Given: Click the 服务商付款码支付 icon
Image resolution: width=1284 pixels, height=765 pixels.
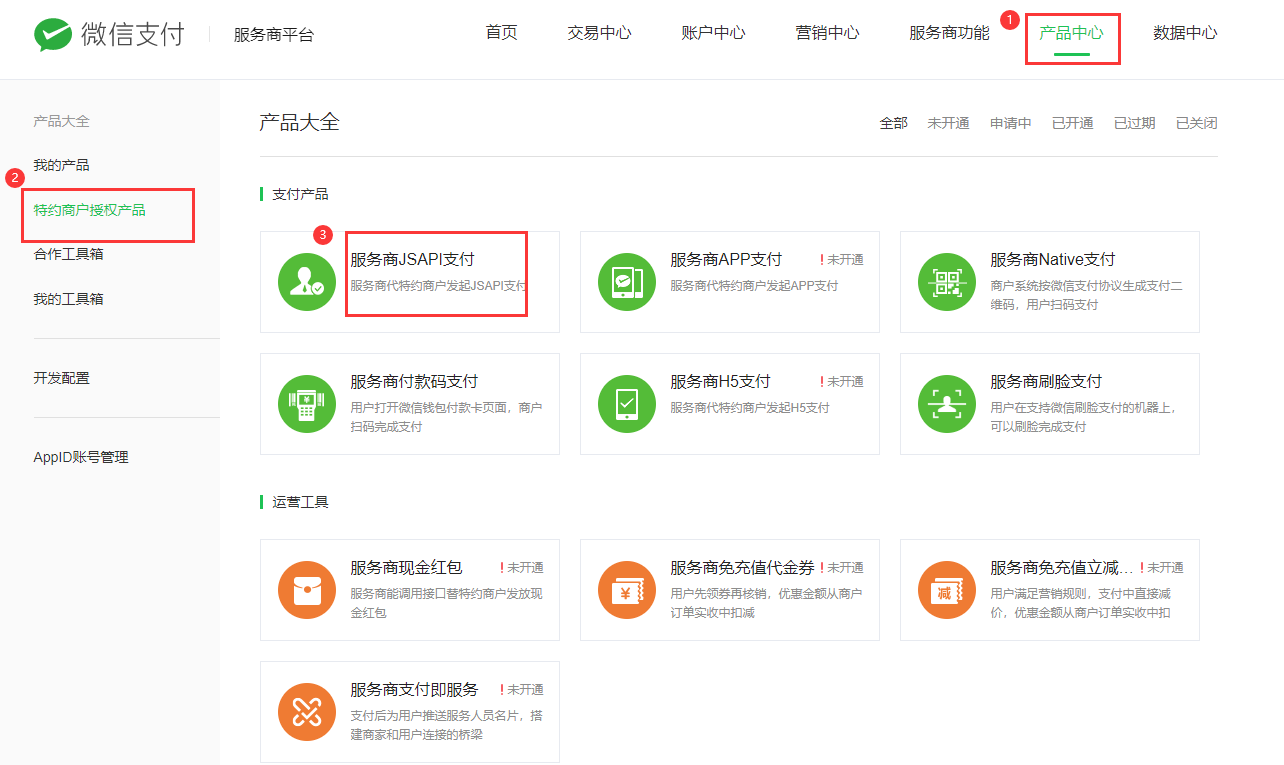Looking at the screenshot, I should point(307,404).
